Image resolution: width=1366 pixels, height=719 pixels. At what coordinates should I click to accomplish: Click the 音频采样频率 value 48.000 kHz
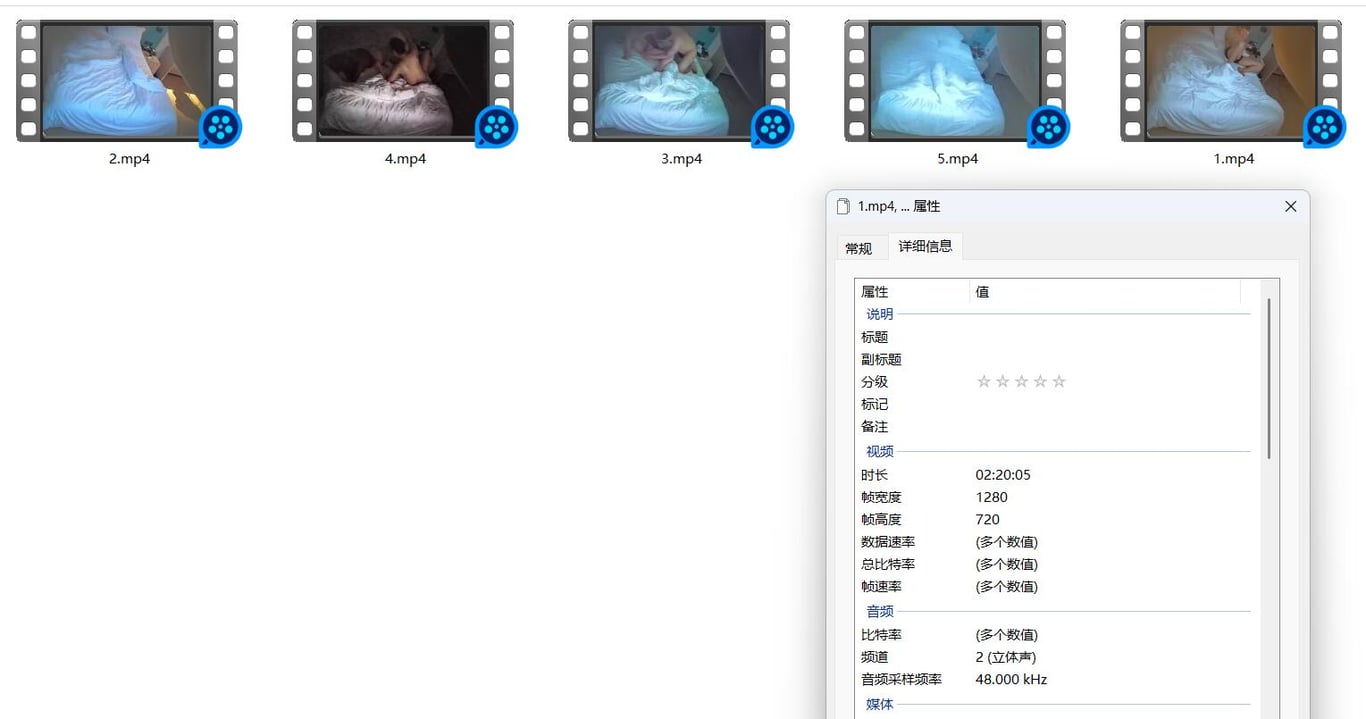pos(1011,679)
